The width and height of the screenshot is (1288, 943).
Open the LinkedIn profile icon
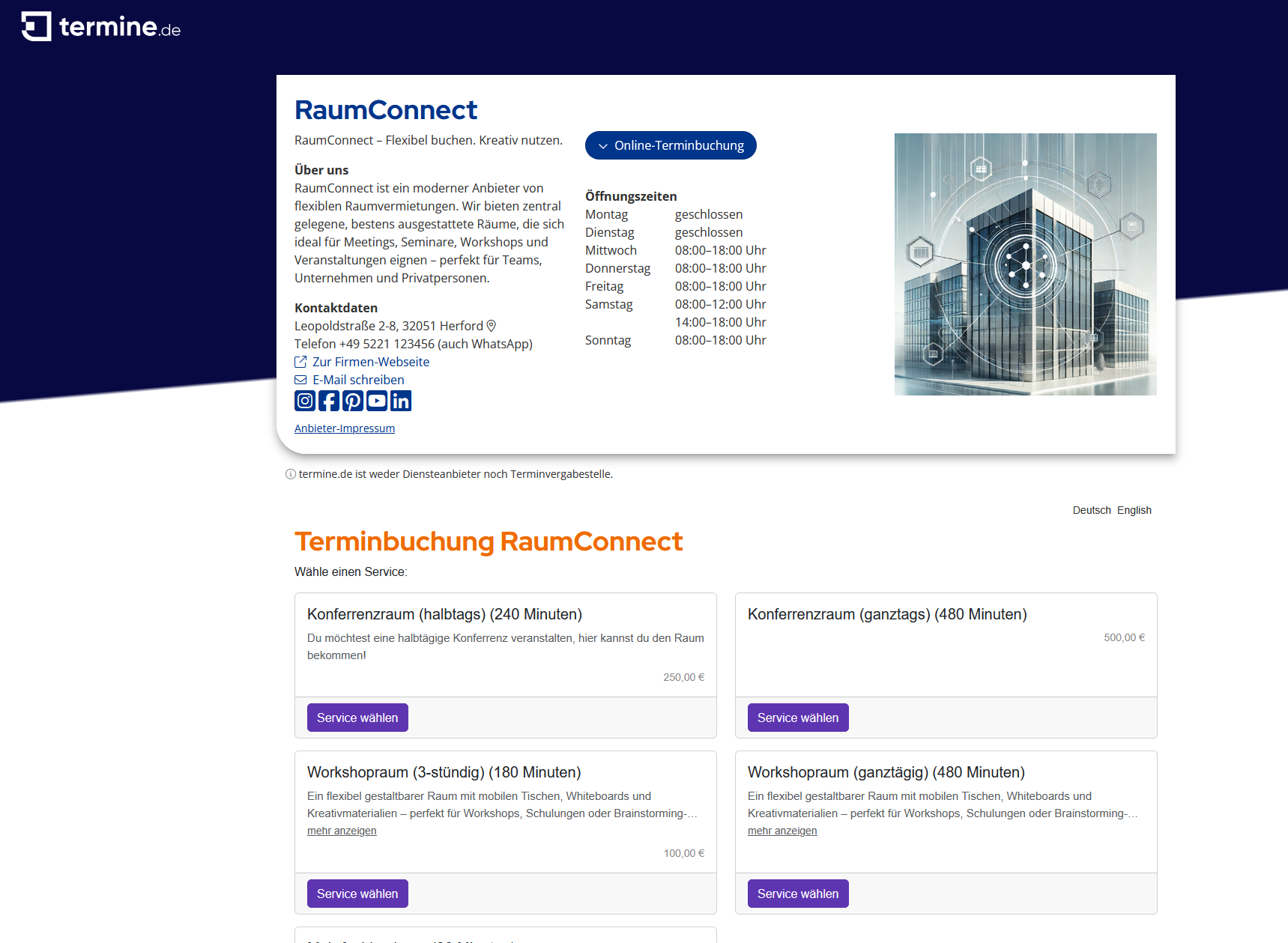tap(401, 401)
